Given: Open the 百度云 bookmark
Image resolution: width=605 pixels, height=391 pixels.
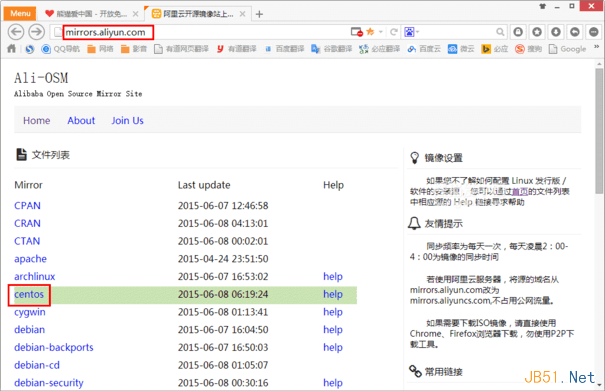Looking at the screenshot, I should [x=424, y=49].
